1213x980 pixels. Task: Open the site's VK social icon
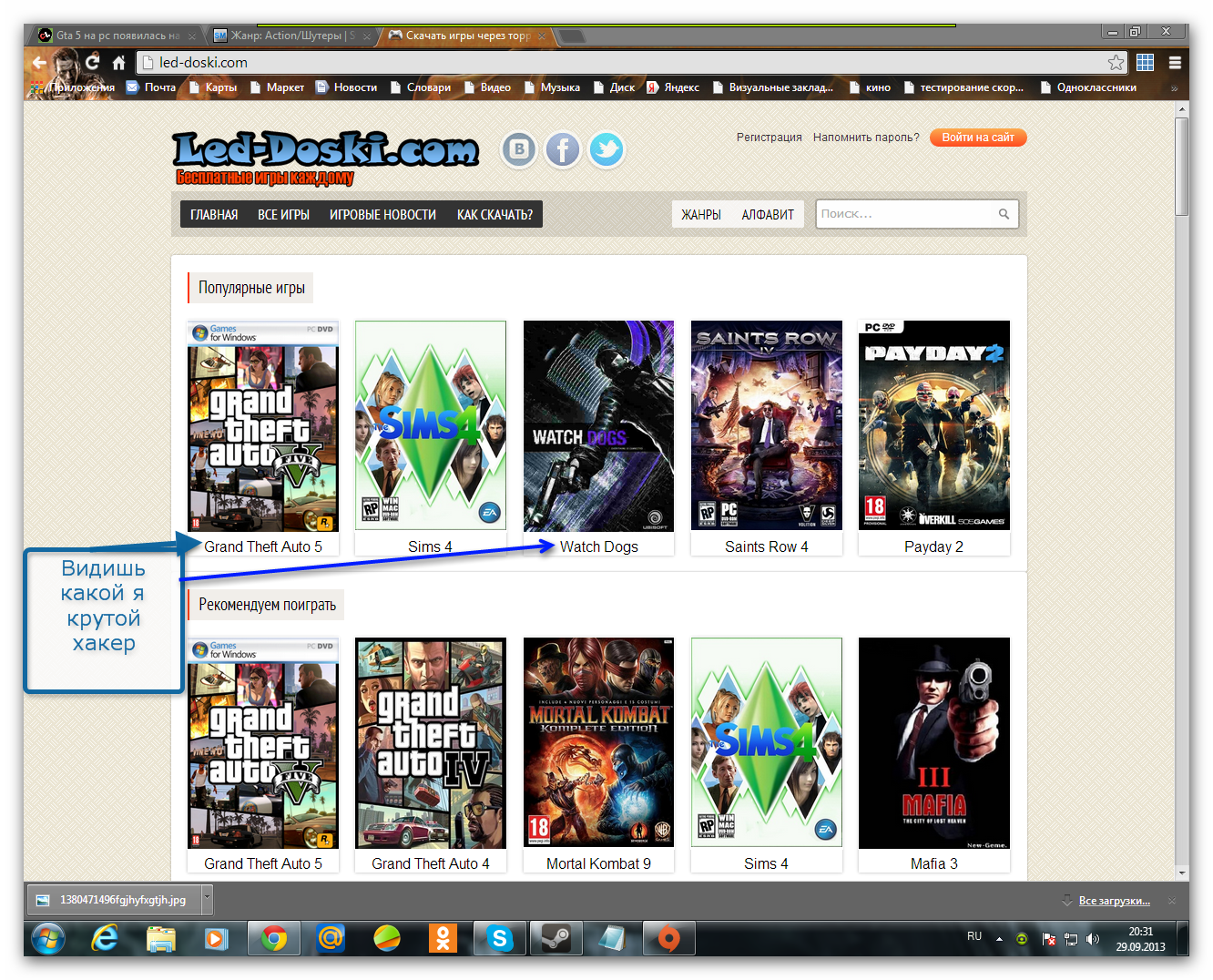click(519, 149)
